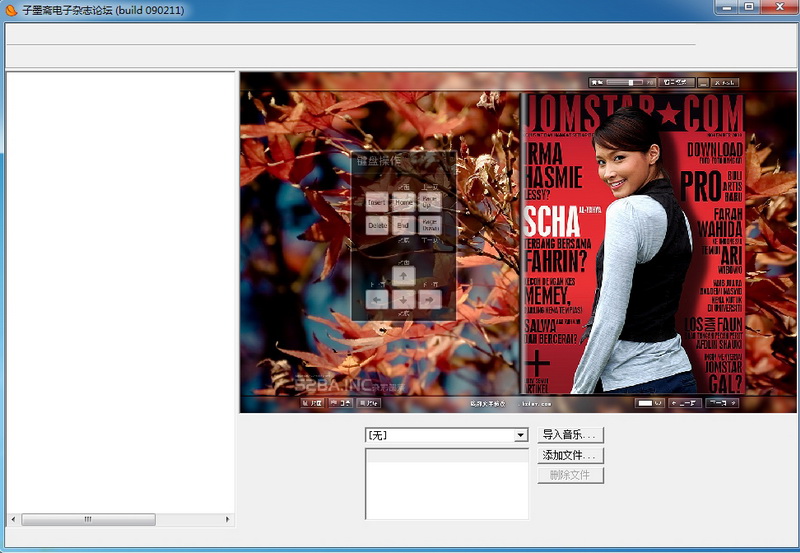Click the first button at preview bottom-left
The width and height of the screenshot is (800, 553).
pos(312,403)
